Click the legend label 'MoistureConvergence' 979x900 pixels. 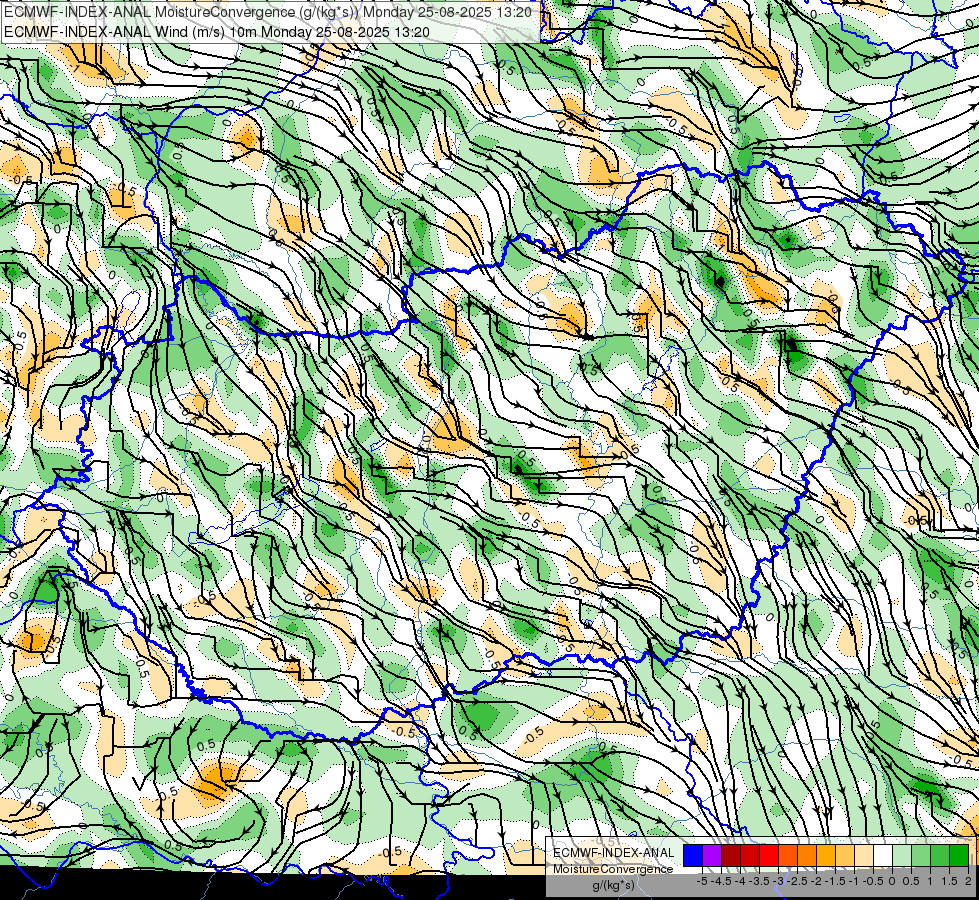(x=613, y=869)
